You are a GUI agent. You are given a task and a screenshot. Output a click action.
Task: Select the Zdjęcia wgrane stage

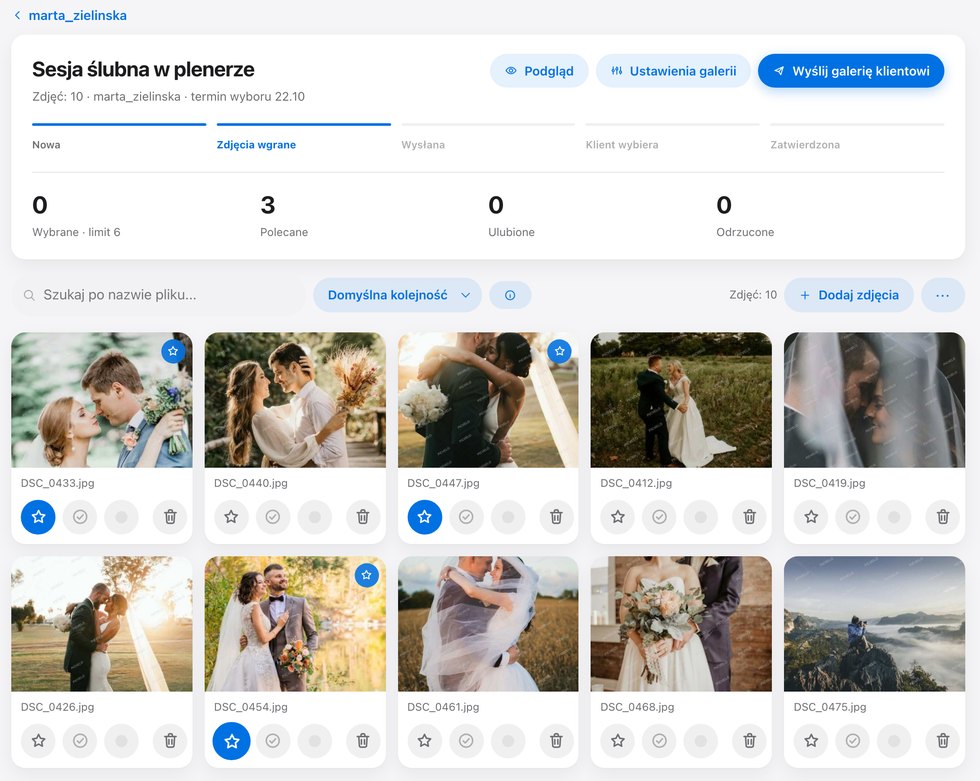click(304, 137)
